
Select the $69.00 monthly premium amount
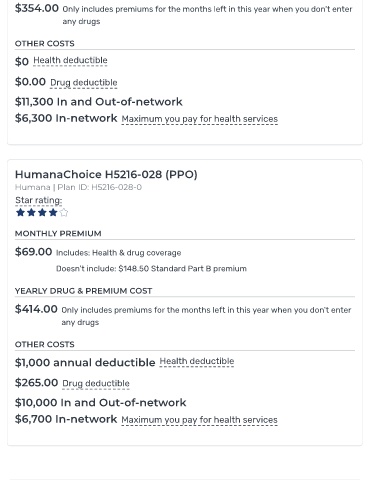pyautogui.click(x=33, y=252)
